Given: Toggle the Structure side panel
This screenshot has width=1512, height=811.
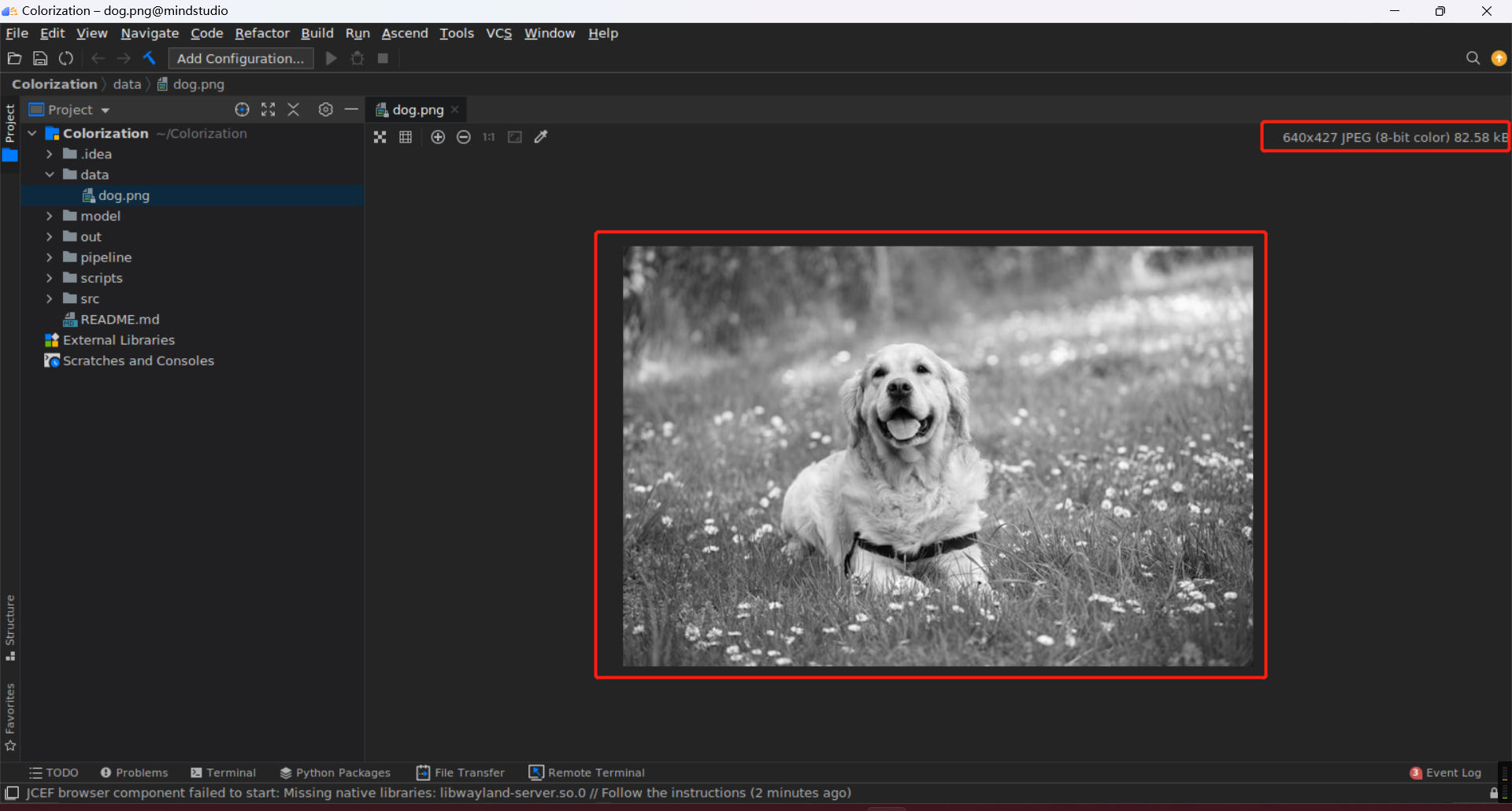Looking at the screenshot, I should click(10, 628).
